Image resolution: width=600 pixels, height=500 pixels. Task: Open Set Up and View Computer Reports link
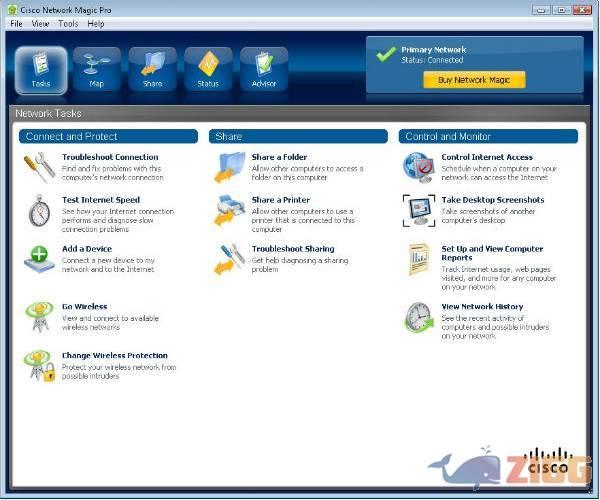(492, 253)
